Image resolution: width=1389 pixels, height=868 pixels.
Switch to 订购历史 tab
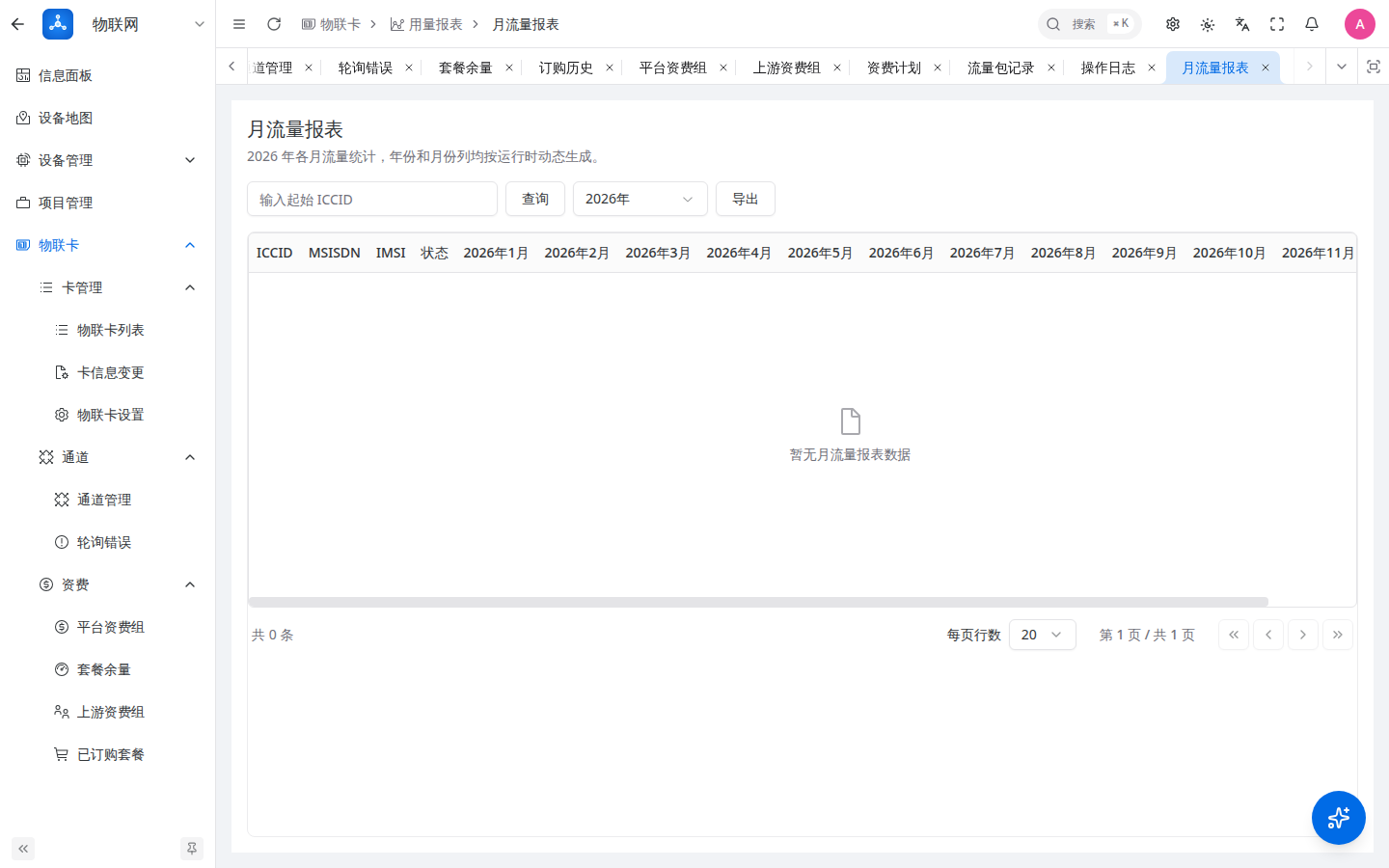(x=566, y=68)
